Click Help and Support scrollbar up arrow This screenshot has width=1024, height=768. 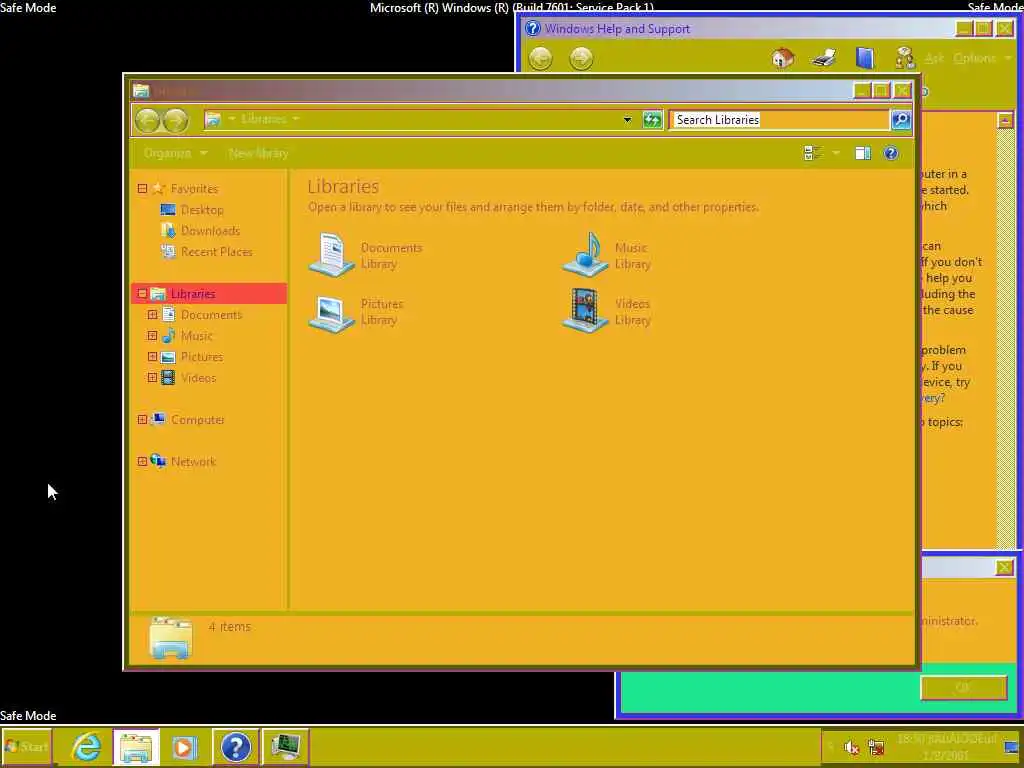pyautogui.click(x=1004, y=120)
